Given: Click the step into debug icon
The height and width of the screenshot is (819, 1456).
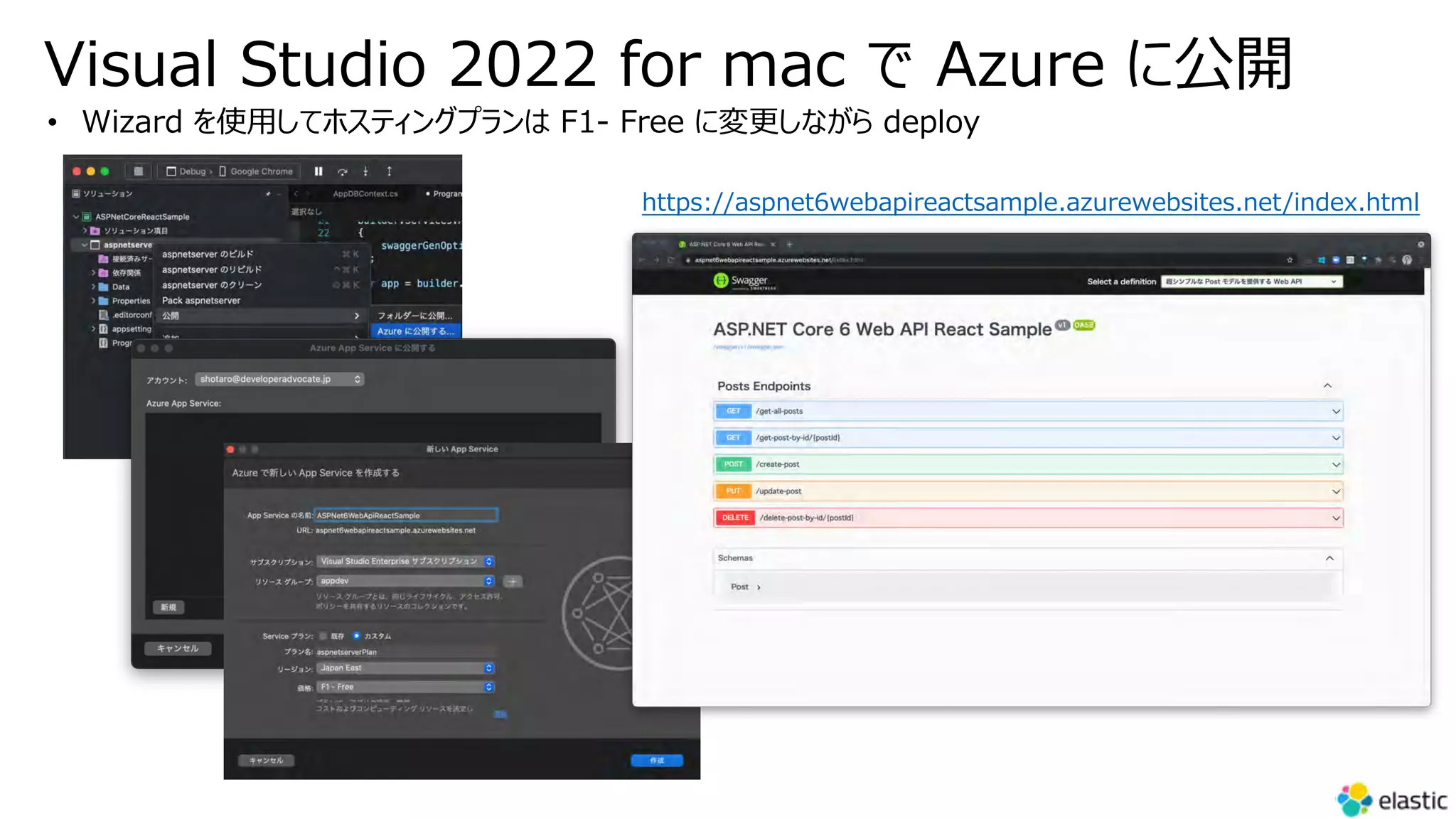Looking at the screenshot, I should (x=365, y=171).
